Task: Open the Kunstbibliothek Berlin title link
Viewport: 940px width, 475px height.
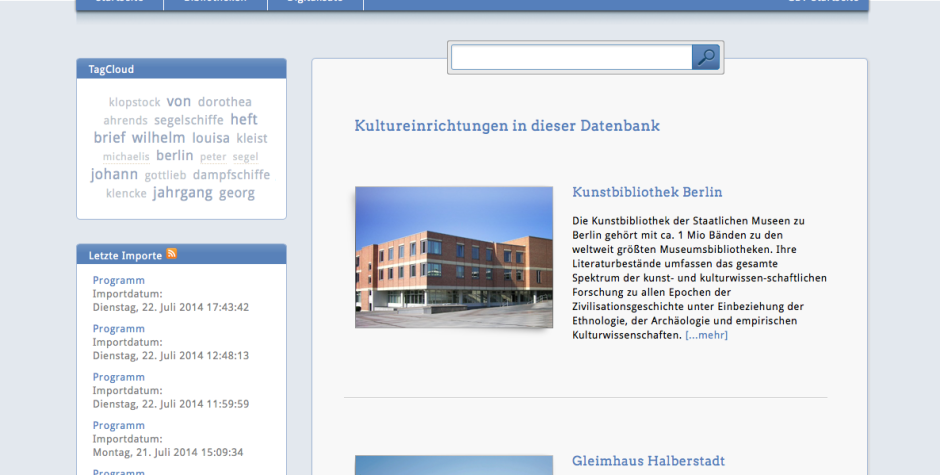Action: coord(647,192)
